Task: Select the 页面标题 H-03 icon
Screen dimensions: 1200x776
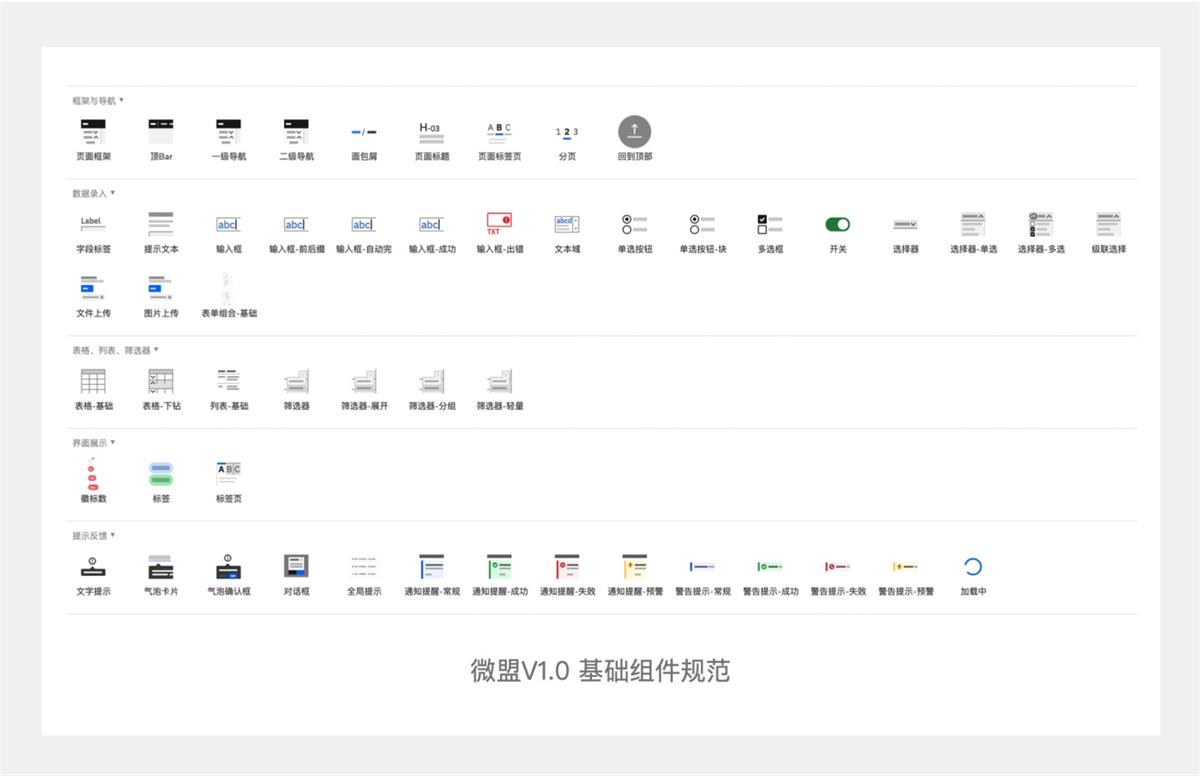Action: click(x=431, y=131)
